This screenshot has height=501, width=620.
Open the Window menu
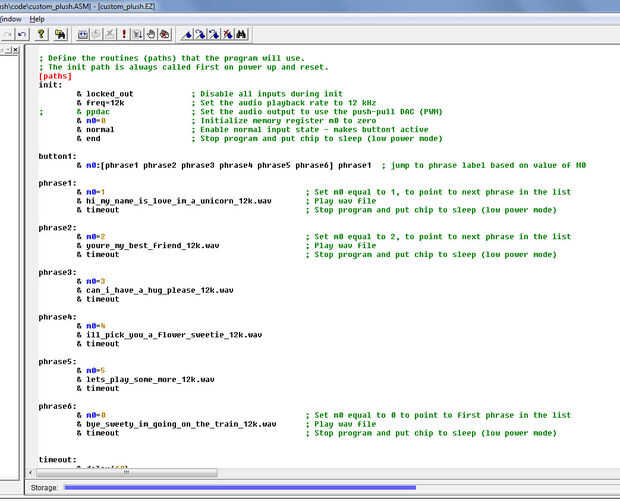(x=11, y=19)
